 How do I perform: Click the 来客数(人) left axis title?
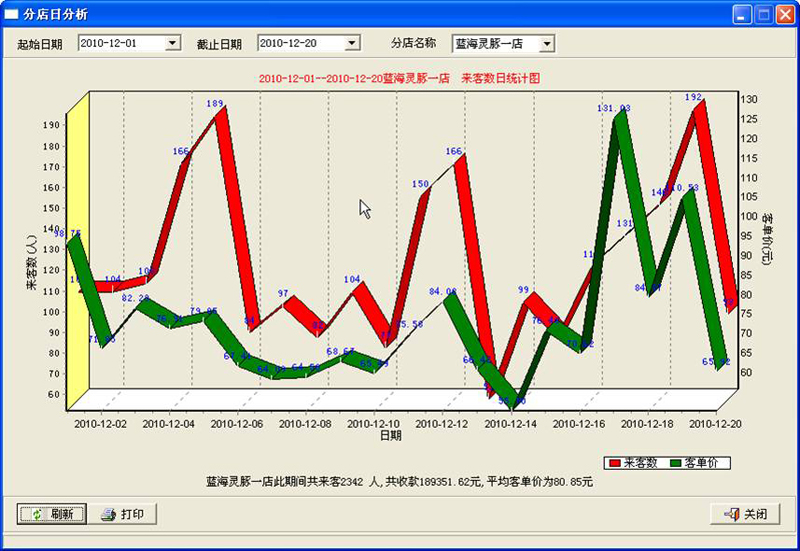click(32, 262)
